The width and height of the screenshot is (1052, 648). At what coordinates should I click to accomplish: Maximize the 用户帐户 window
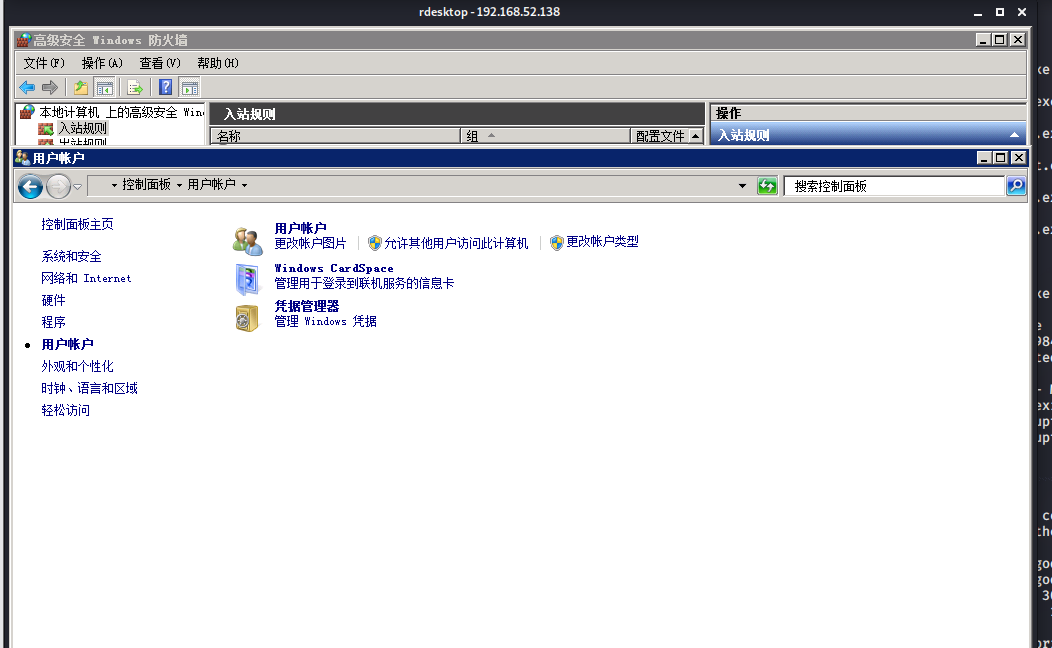(x=1000, y=158)
